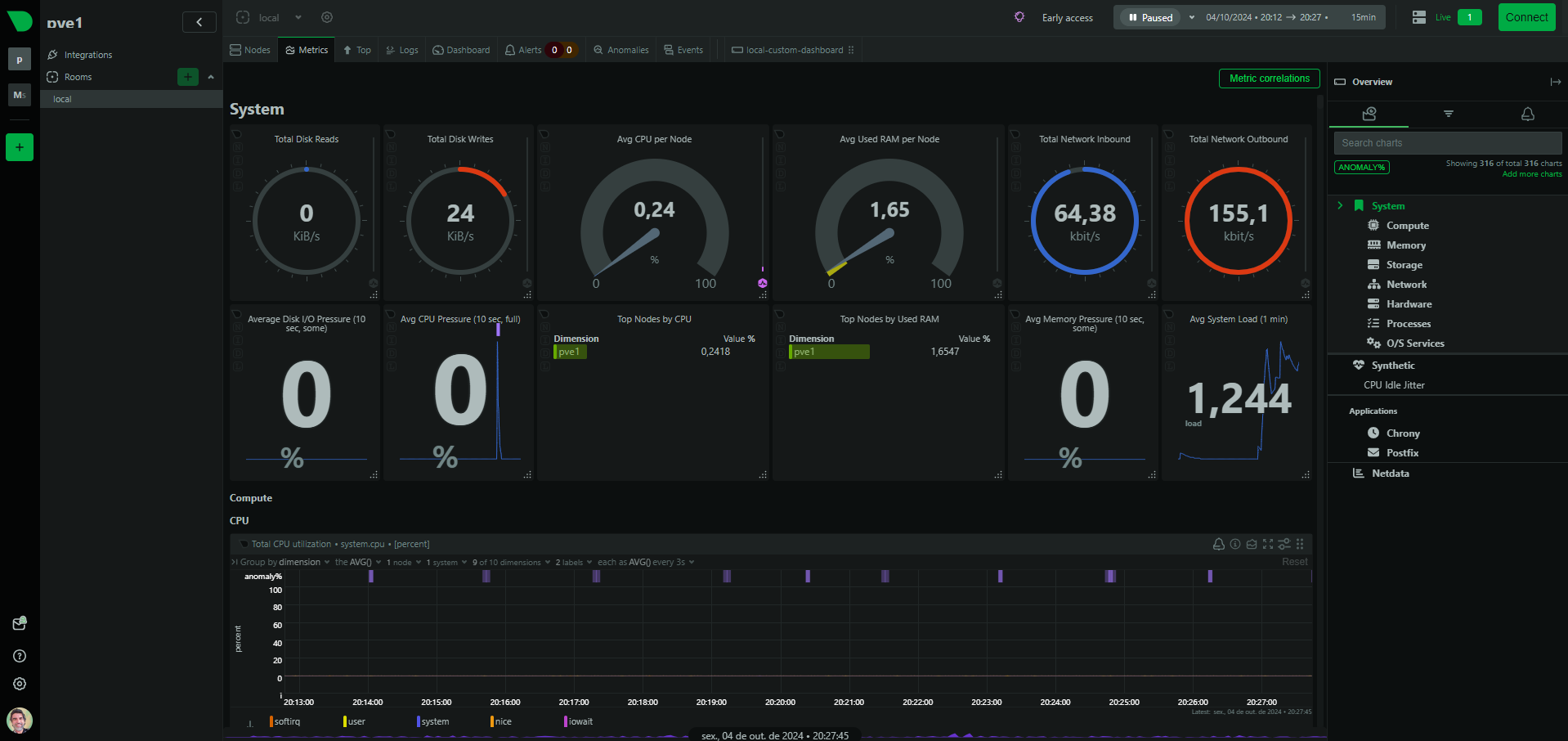1568x741 pixels.
Task: Switch to the Nodes tab
Action: [251, 50]
